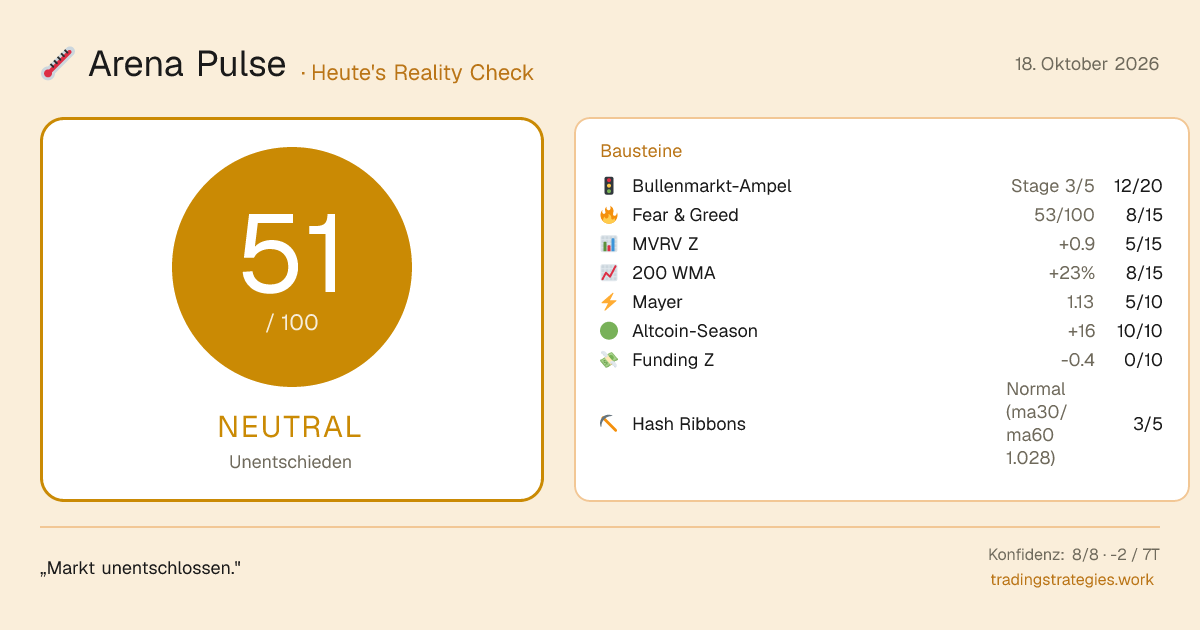
Task: Click the -0.4 Funding Z value
Action: [x=1077, y=360]
